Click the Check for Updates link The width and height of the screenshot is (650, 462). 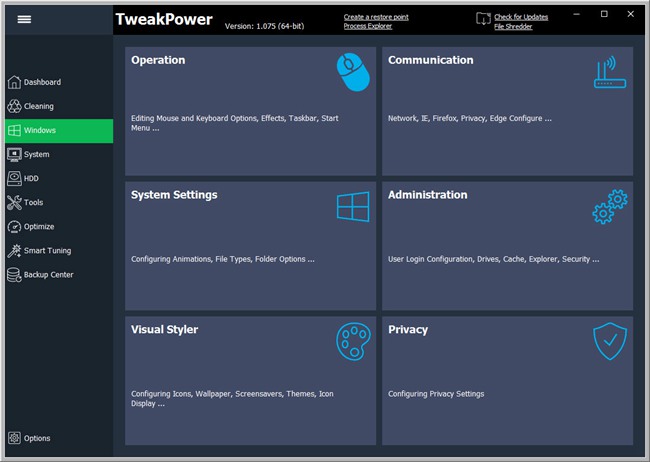(x=521, y=17)
